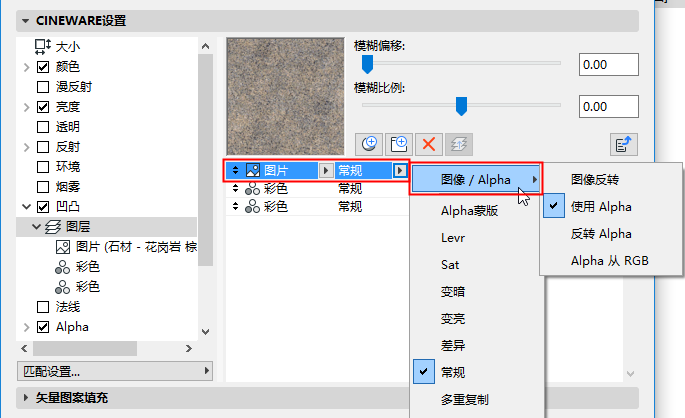Viewport: 685px width, 418px height.
Task: Enable the 法线 checkbox
Action: pos(43,307)
